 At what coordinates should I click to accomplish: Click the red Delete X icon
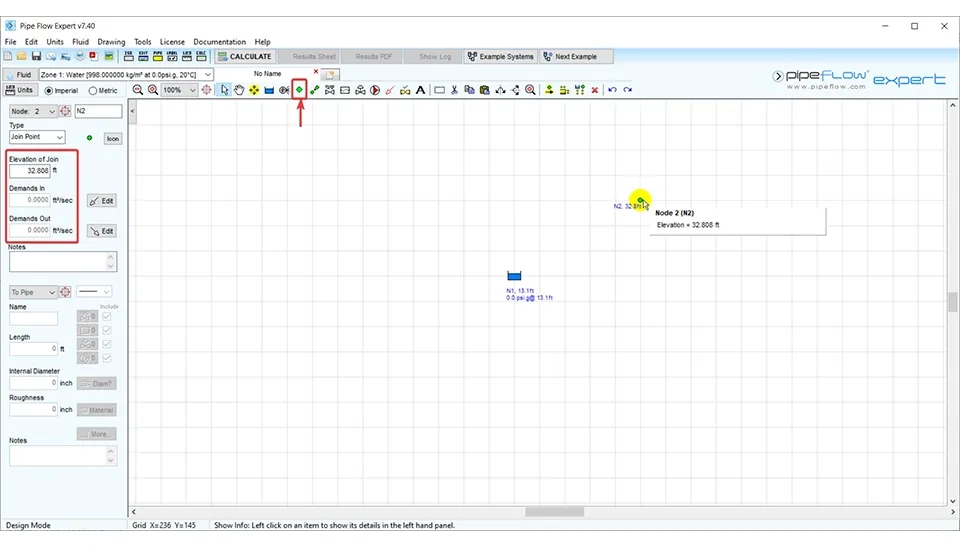coord(595,90)
